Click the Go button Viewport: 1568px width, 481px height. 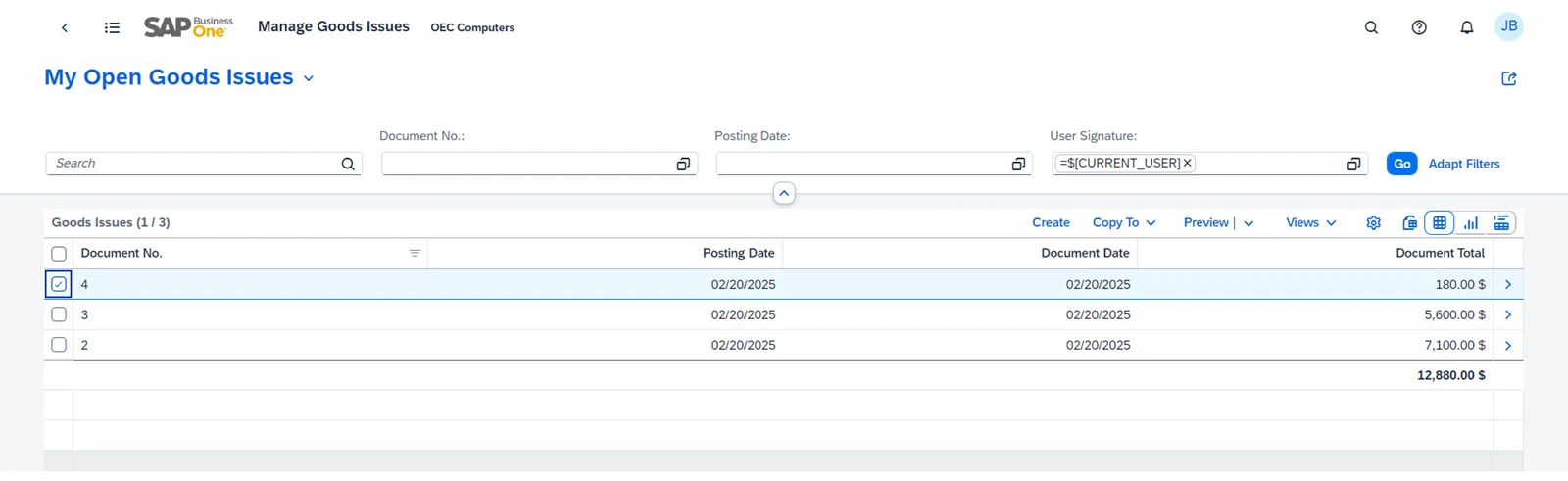click(x=1402, y=164)
